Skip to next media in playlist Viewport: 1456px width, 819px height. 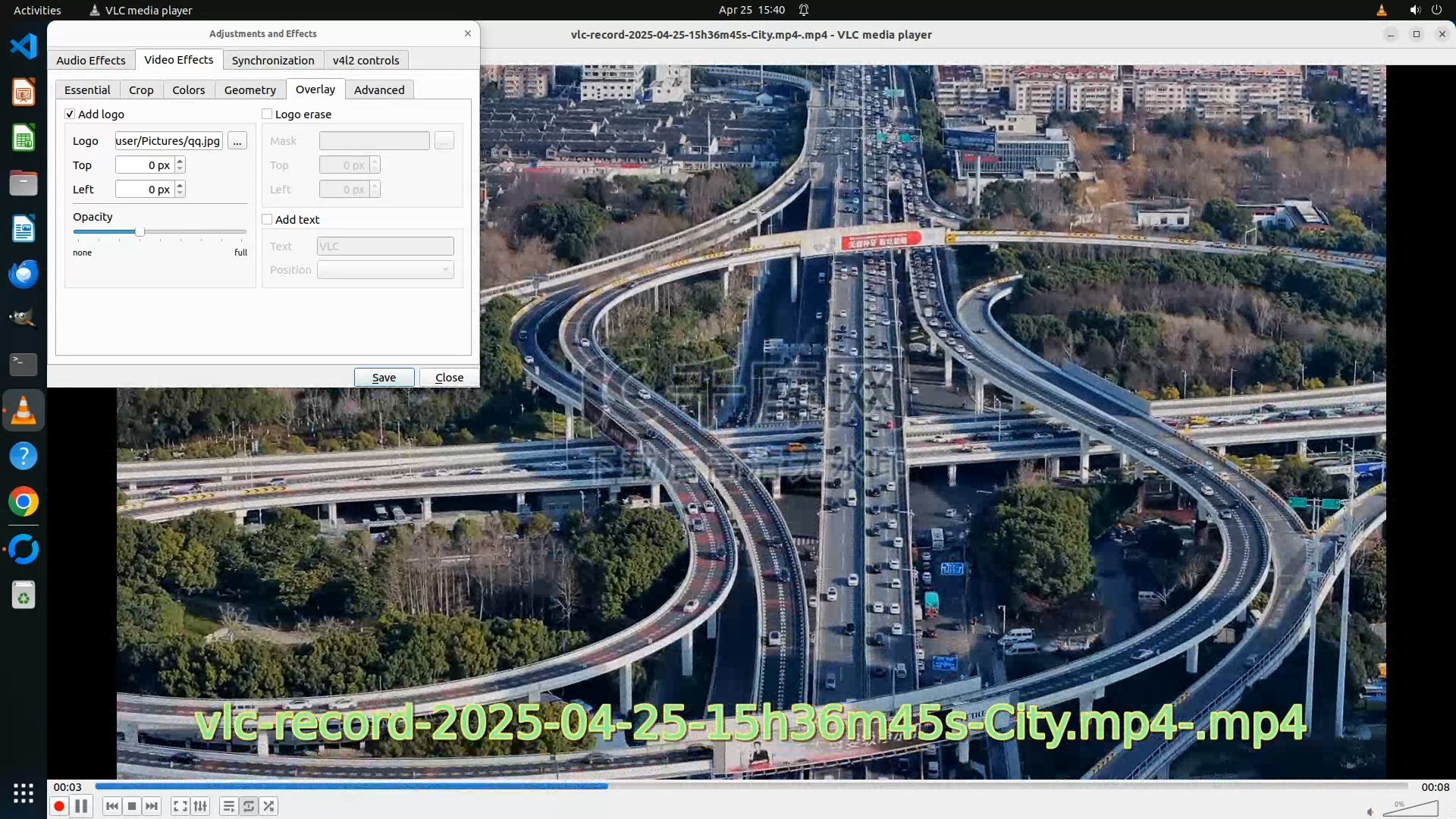pos(152,806)
